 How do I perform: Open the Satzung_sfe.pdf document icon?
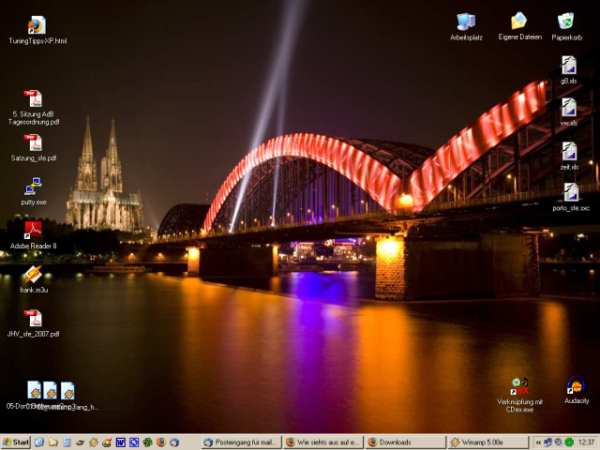pyautogui.click(x=33, y=143)
